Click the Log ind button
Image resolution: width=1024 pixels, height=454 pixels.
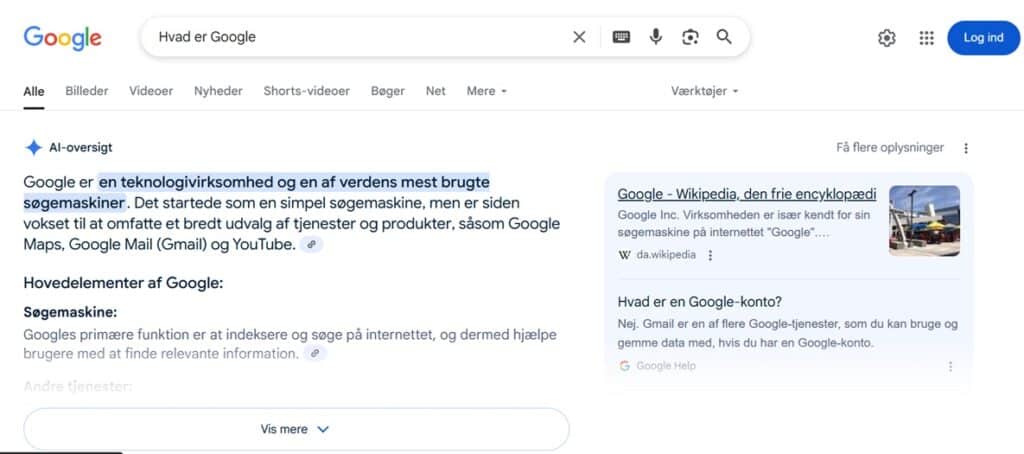983,38
